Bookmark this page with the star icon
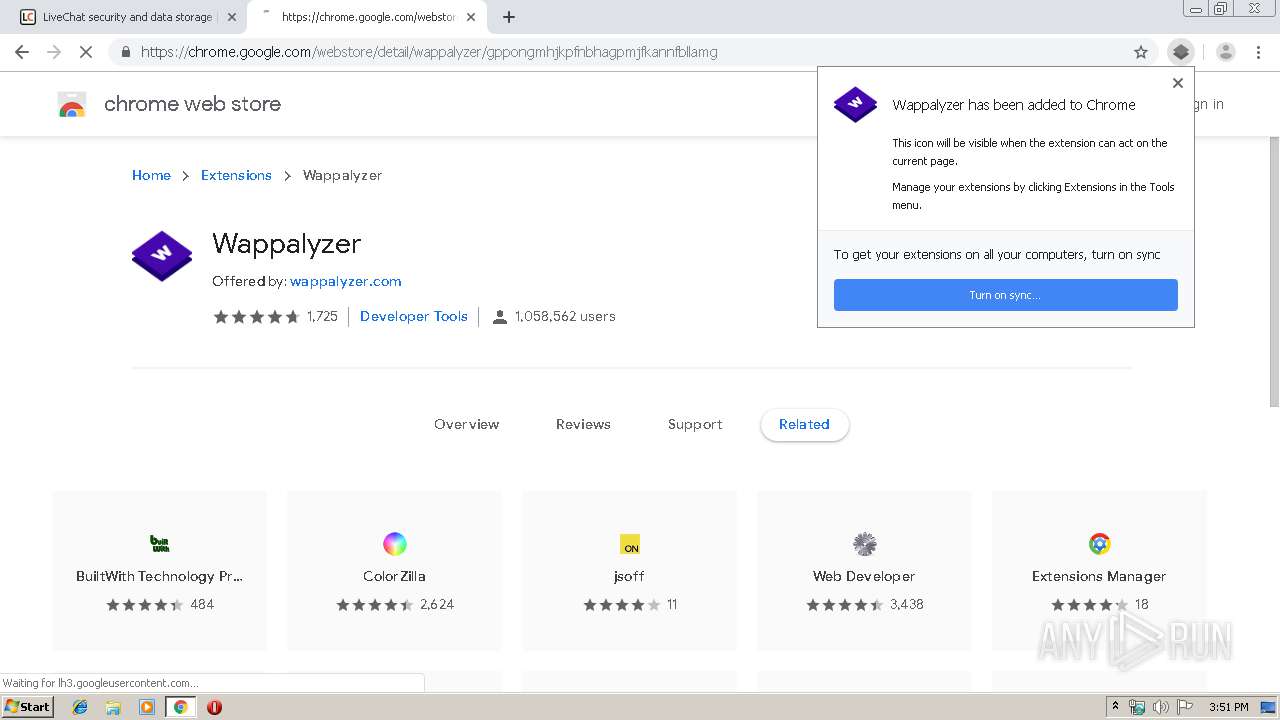Viewport: 1280px width, 720px height. click(x=1141, y=52)
